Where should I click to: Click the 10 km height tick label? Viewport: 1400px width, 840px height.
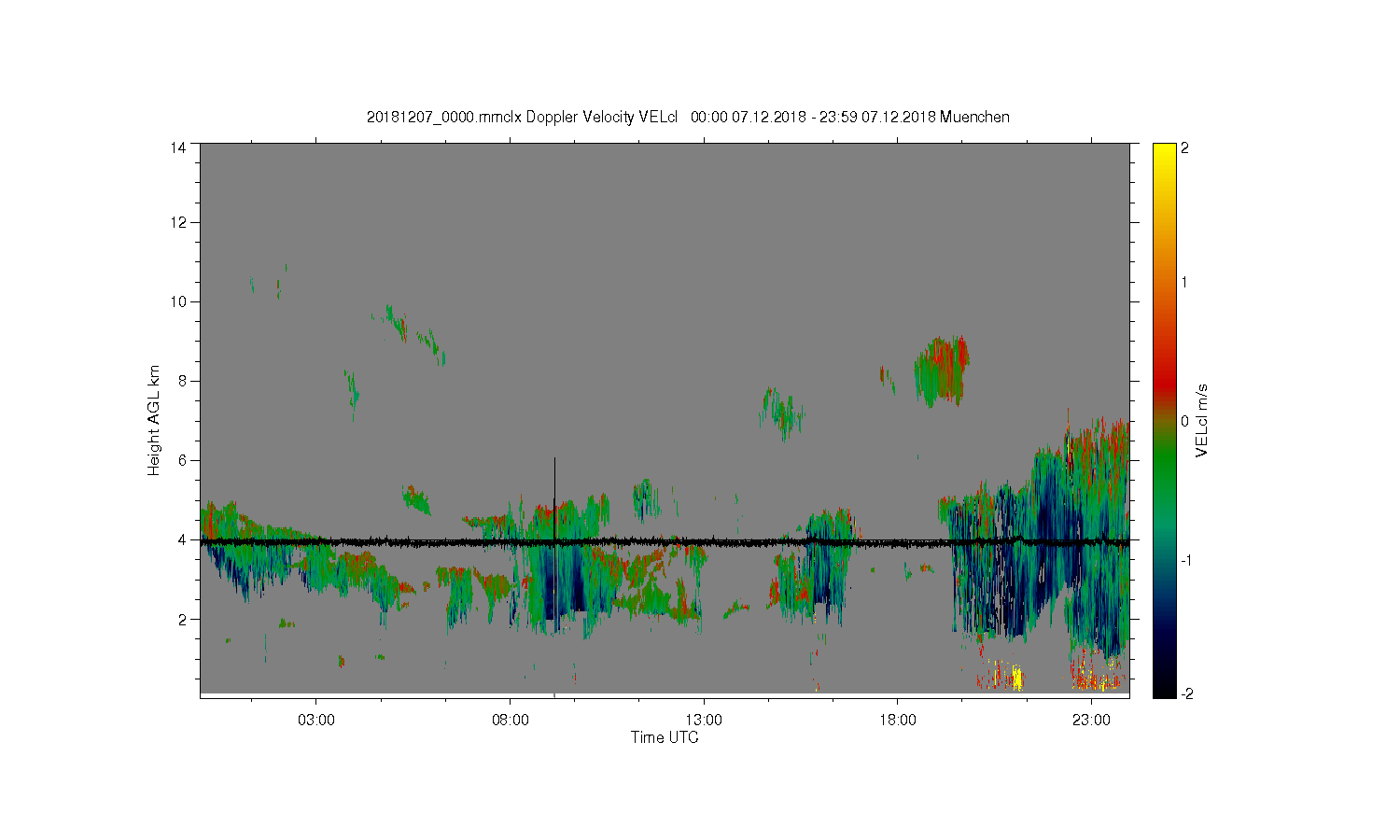point(177,301)
